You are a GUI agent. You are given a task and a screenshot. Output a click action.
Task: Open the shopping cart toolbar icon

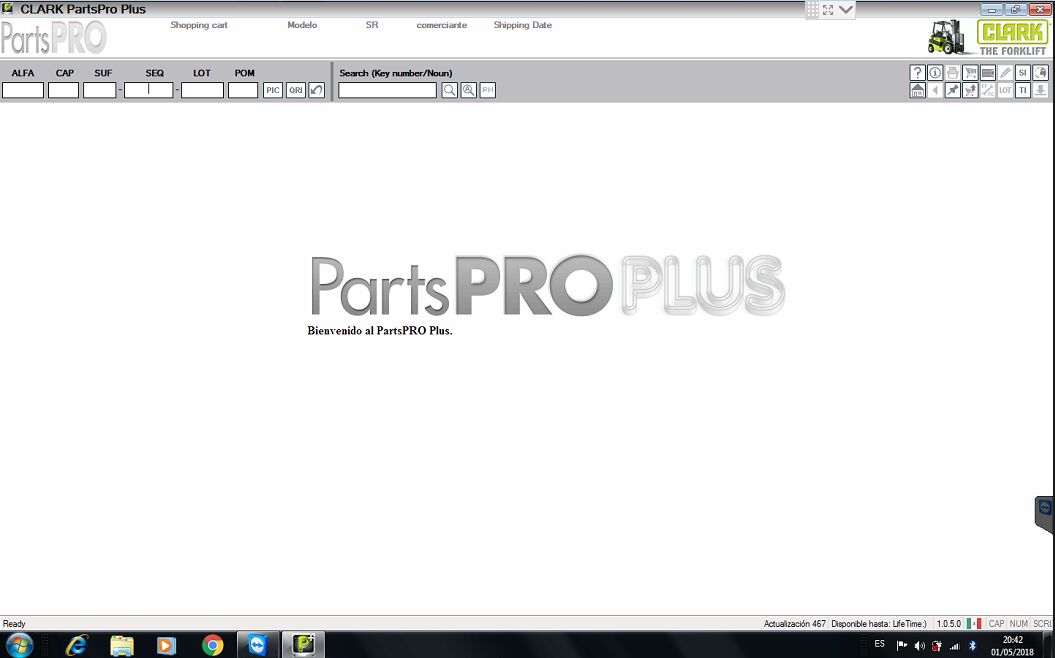click(x=970, y=73)
